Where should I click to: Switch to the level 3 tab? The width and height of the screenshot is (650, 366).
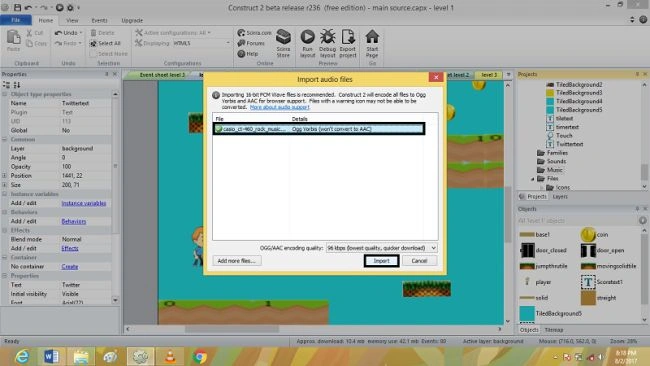(489, 75)
